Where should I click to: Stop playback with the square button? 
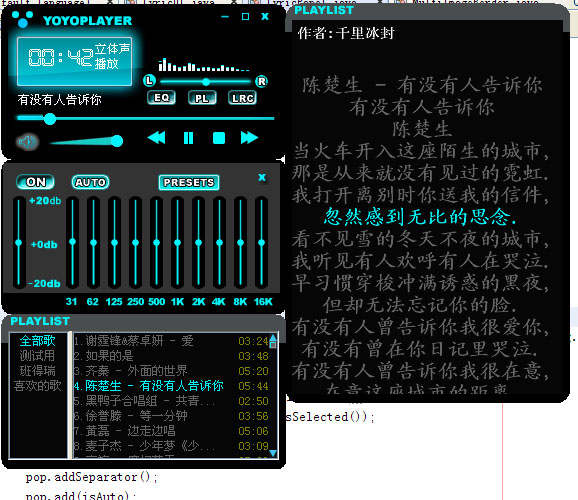tap(219, 138)
